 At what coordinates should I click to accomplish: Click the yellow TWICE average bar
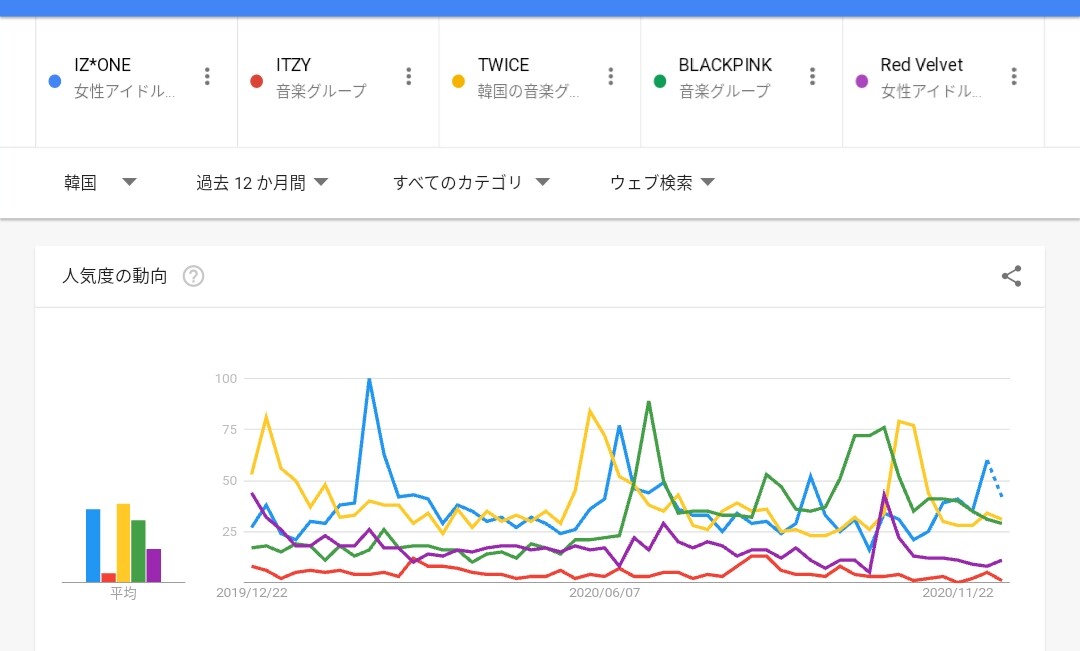(124, 543)
